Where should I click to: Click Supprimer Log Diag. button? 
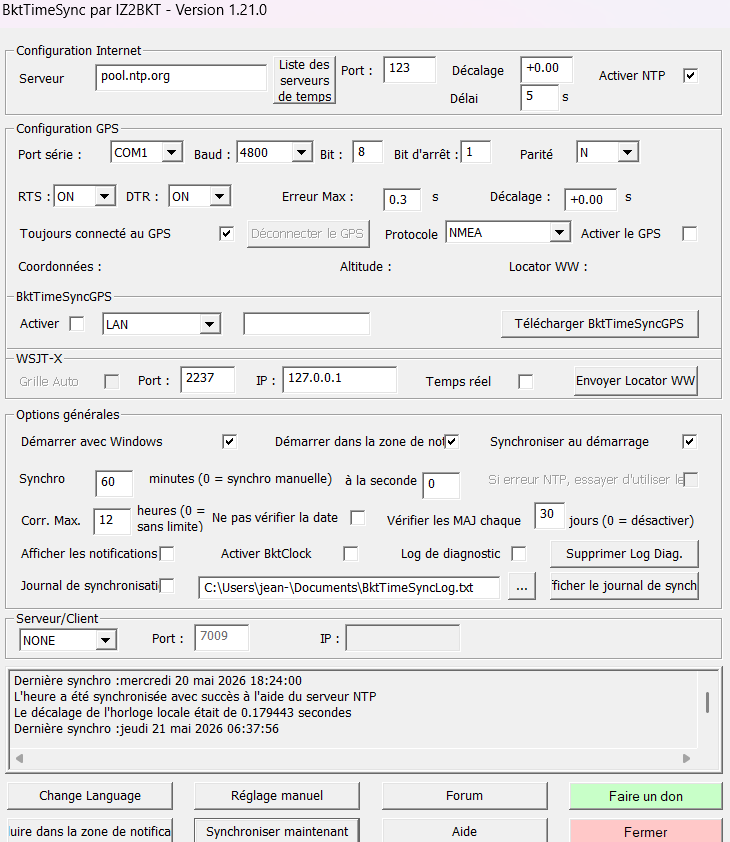click(x=624, y=554)
